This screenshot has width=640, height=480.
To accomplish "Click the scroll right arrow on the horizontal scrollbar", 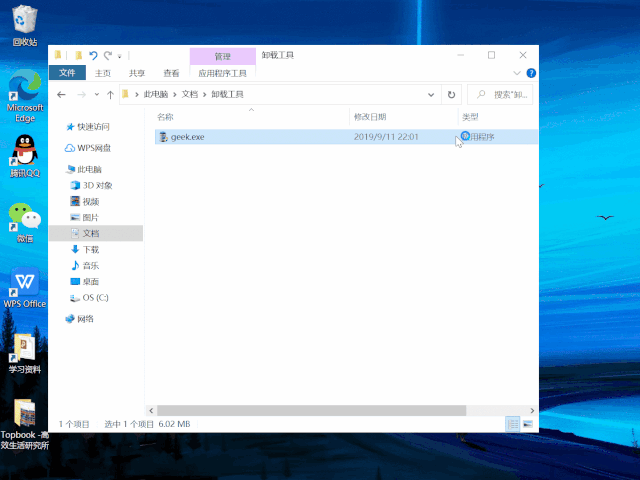I will 532,410.
